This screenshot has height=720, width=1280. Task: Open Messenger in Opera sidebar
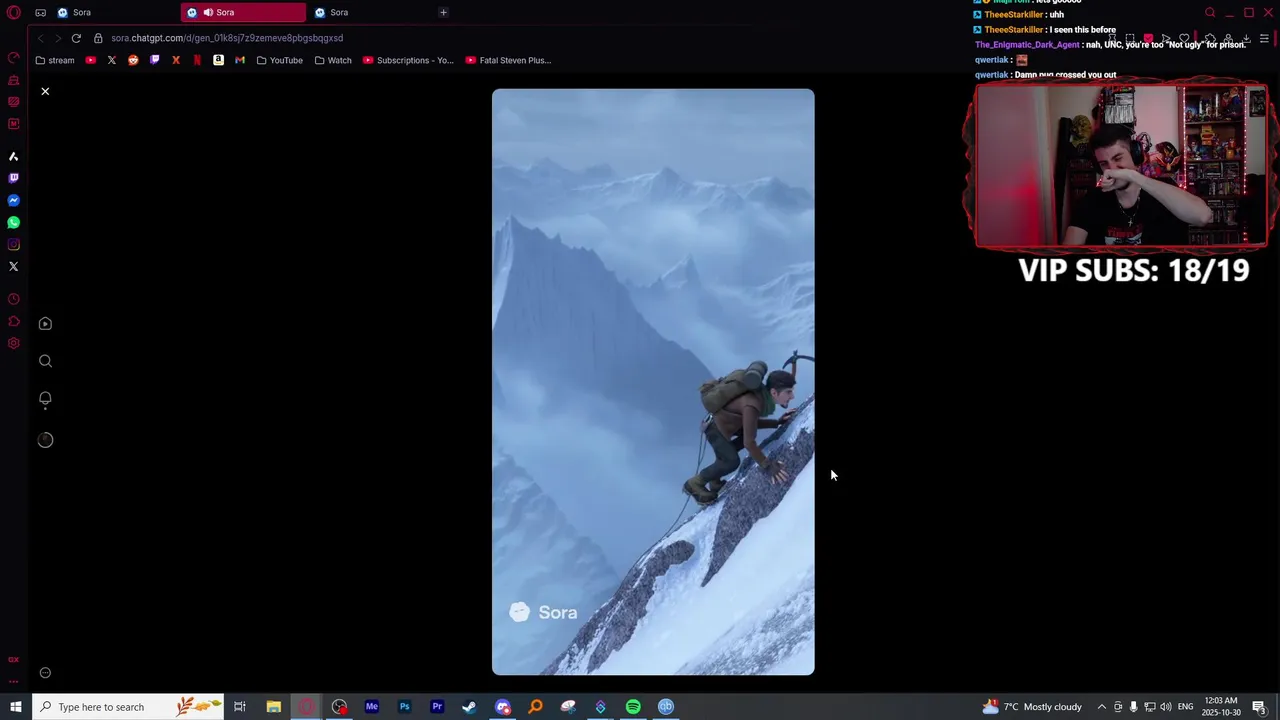coord(14,200)
